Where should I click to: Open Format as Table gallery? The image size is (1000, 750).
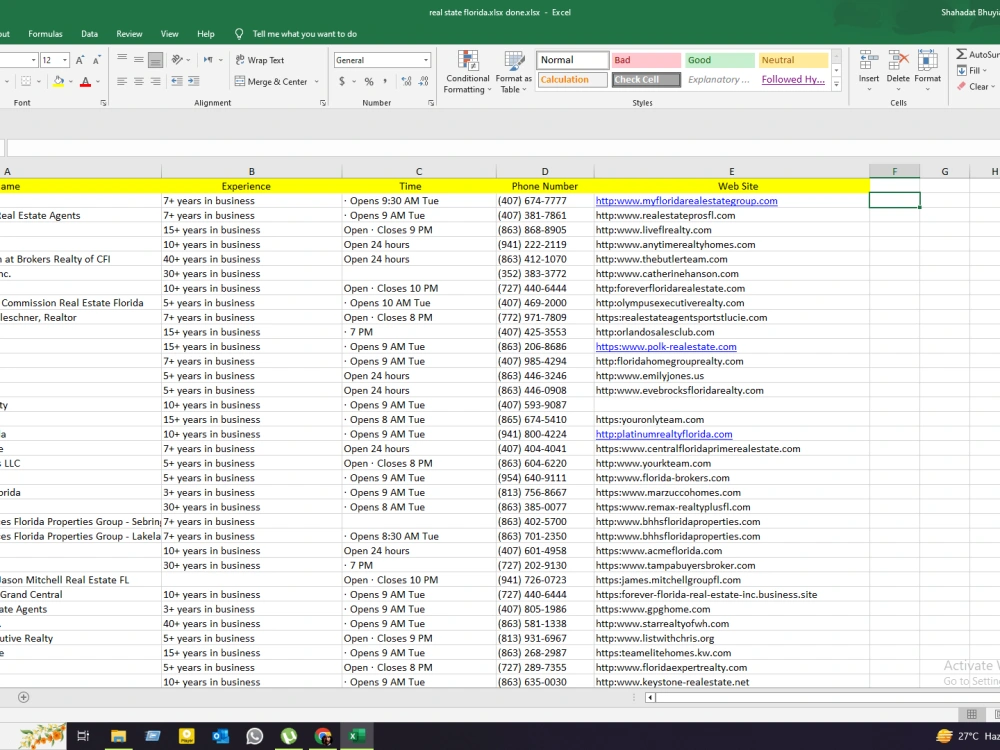(513, 72)
